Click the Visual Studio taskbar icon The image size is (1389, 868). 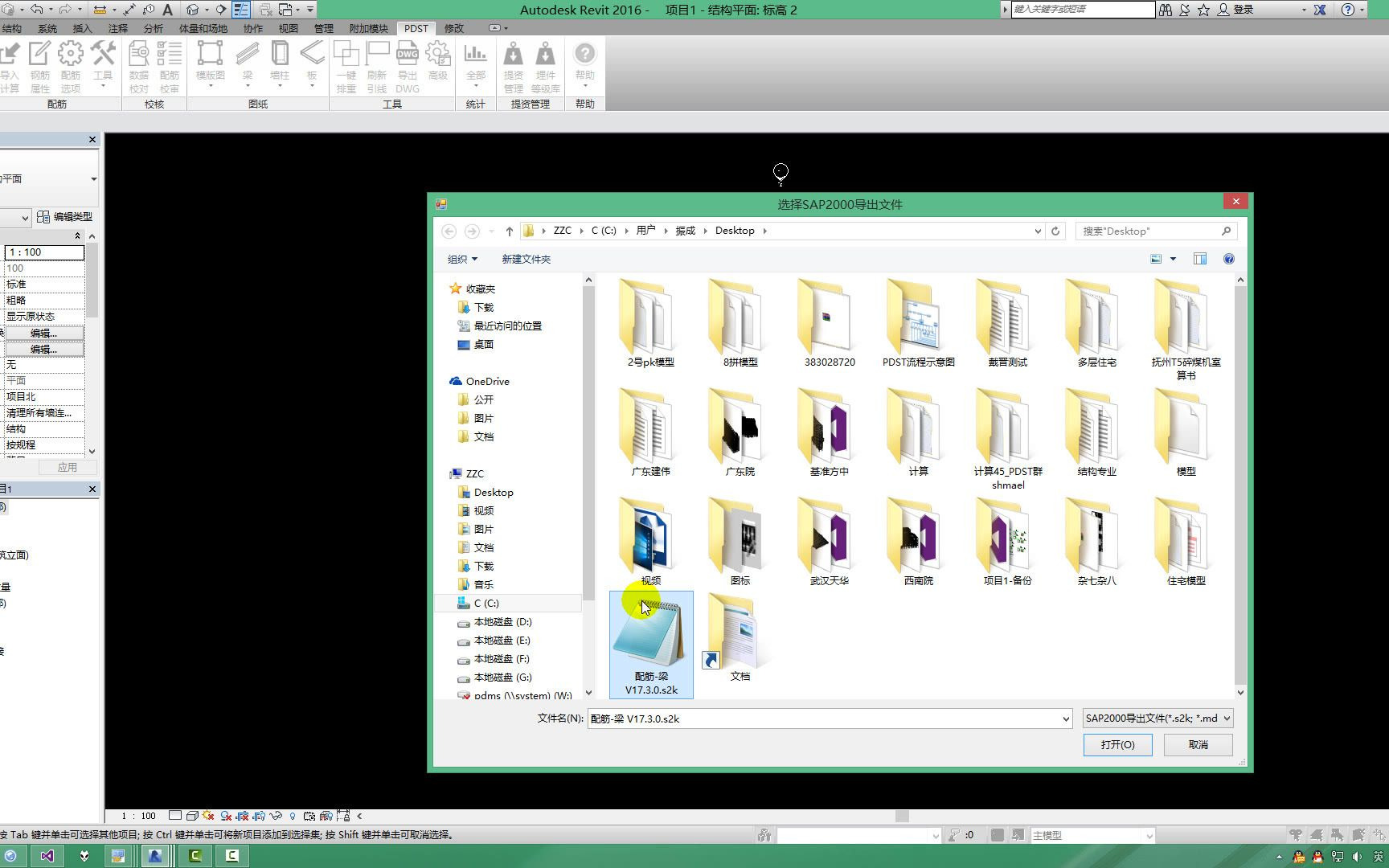click(47, 856)
